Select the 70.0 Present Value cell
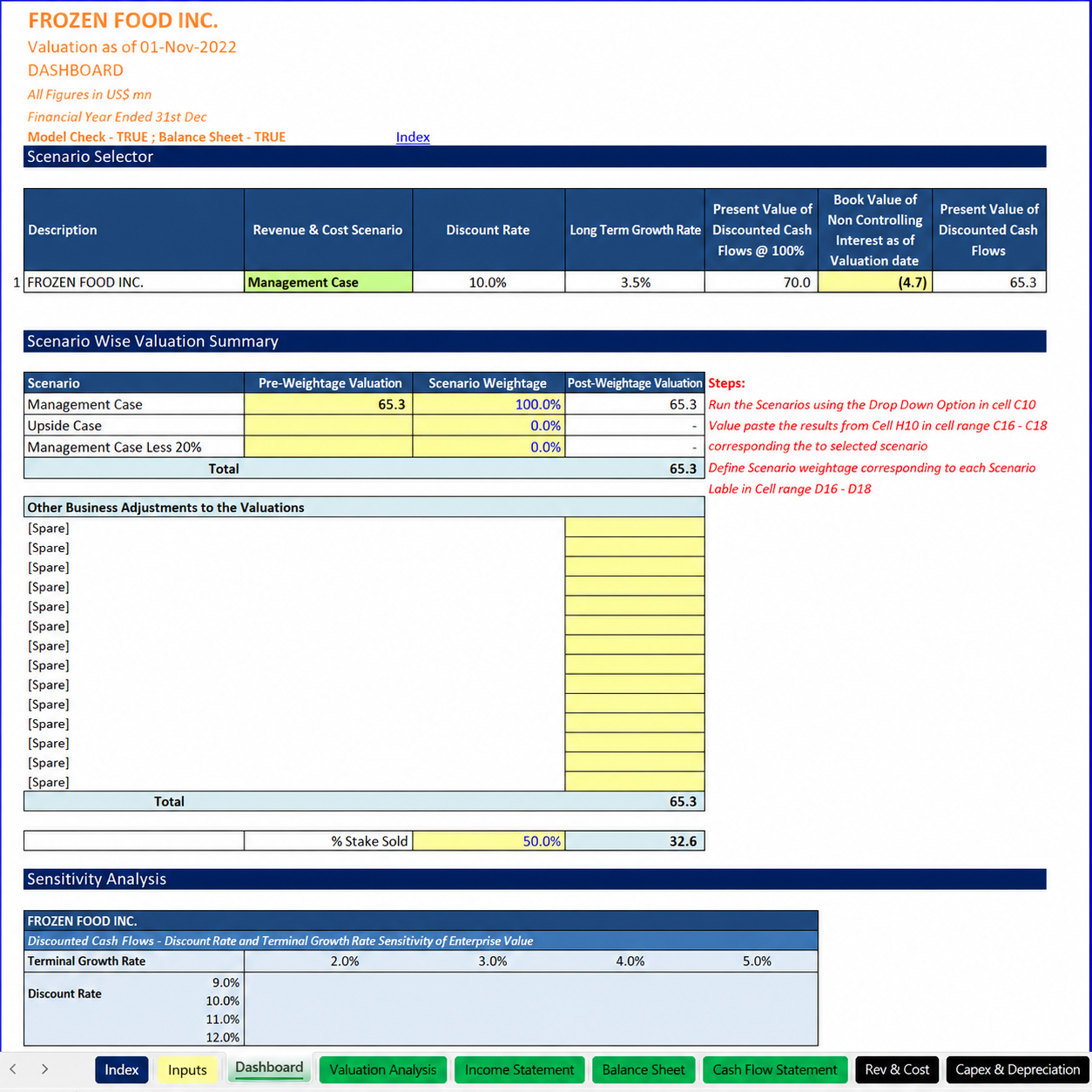This screenshot has width=1092, height=1092. (x=761, y=282)
